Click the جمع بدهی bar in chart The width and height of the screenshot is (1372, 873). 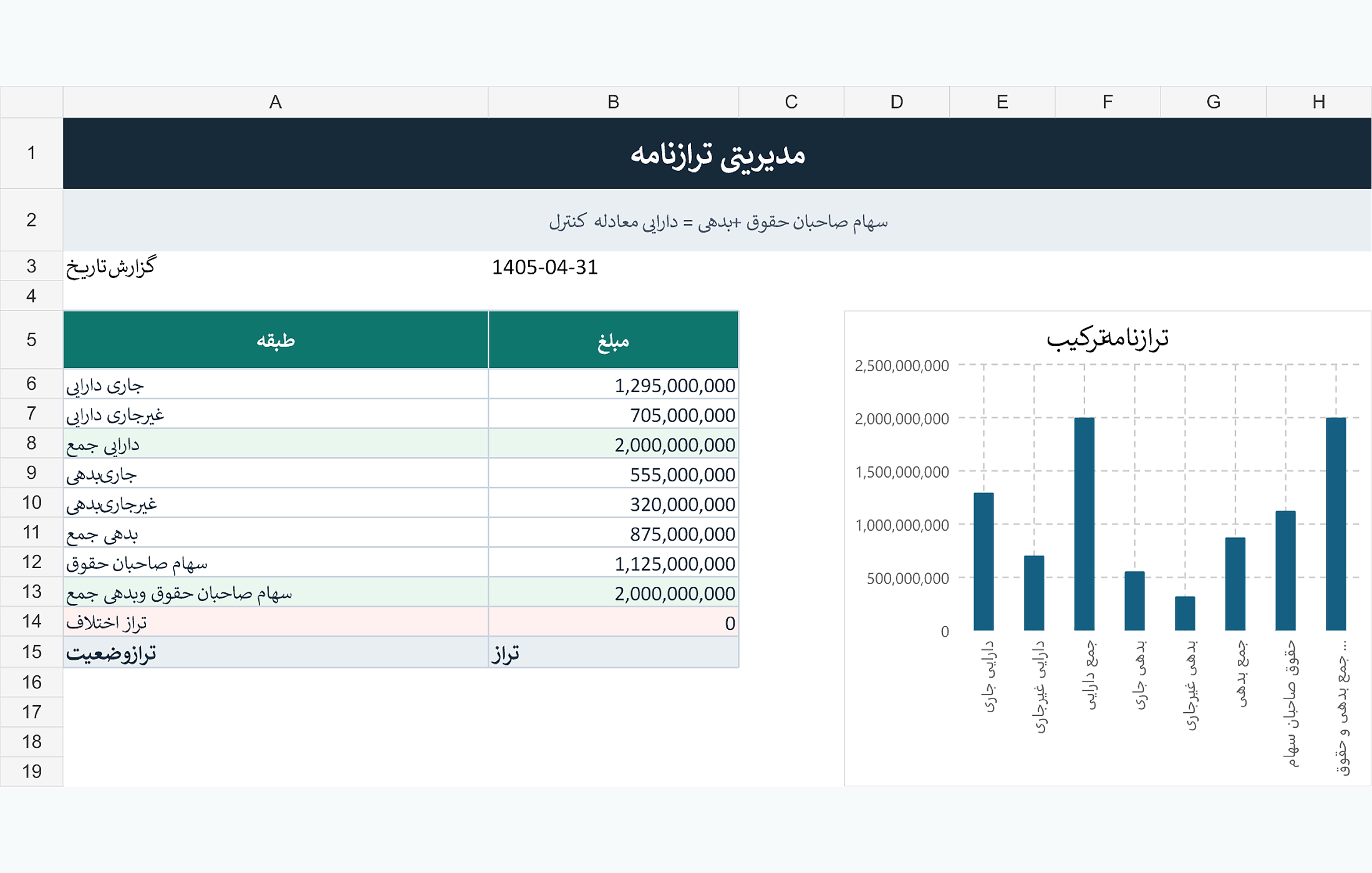pyautogui.click(x=1235, y=584)
